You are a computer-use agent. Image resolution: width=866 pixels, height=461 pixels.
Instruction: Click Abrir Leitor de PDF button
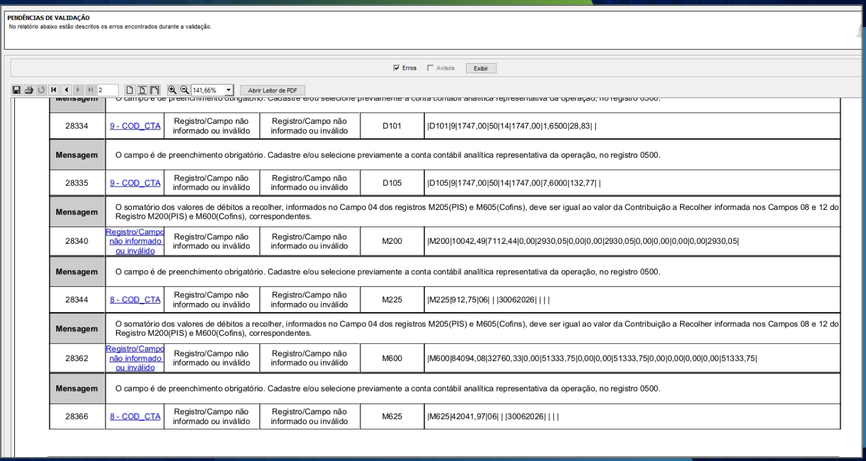click(x=272, y=90)
